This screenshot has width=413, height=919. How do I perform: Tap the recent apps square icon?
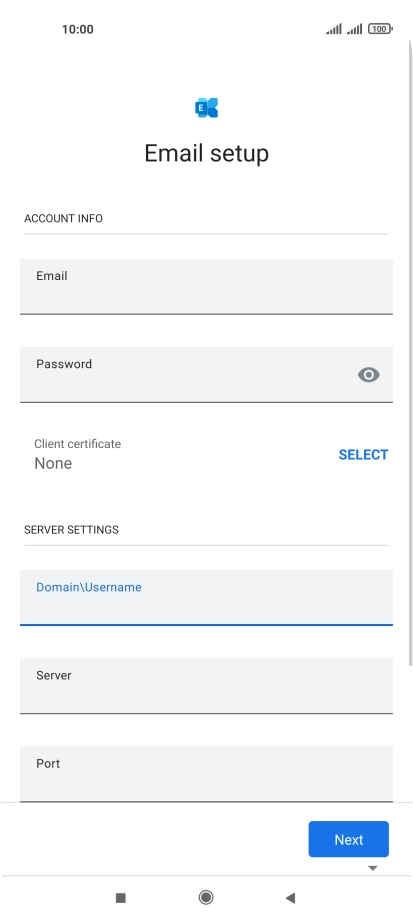(121, 897)
